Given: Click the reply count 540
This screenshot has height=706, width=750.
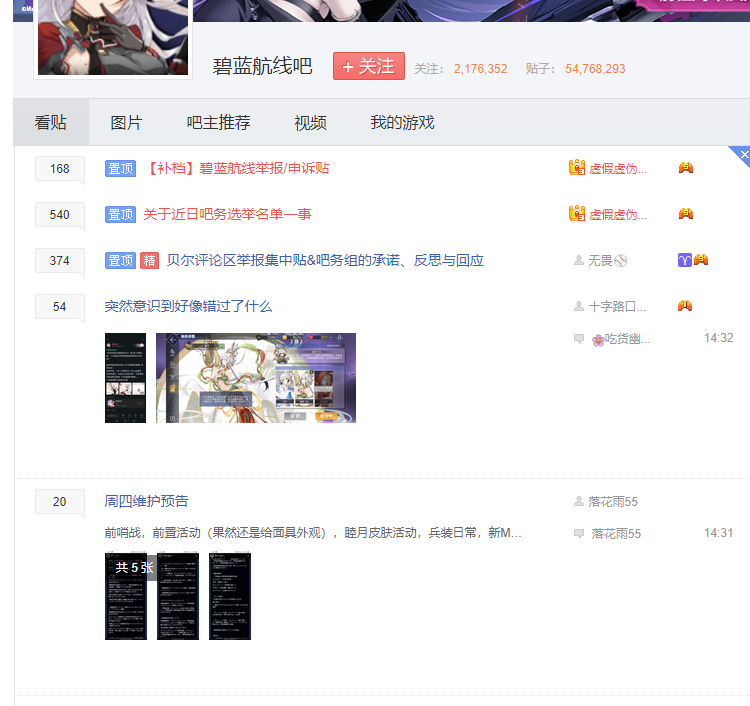Looking at the screenshot, I should 60,214.
